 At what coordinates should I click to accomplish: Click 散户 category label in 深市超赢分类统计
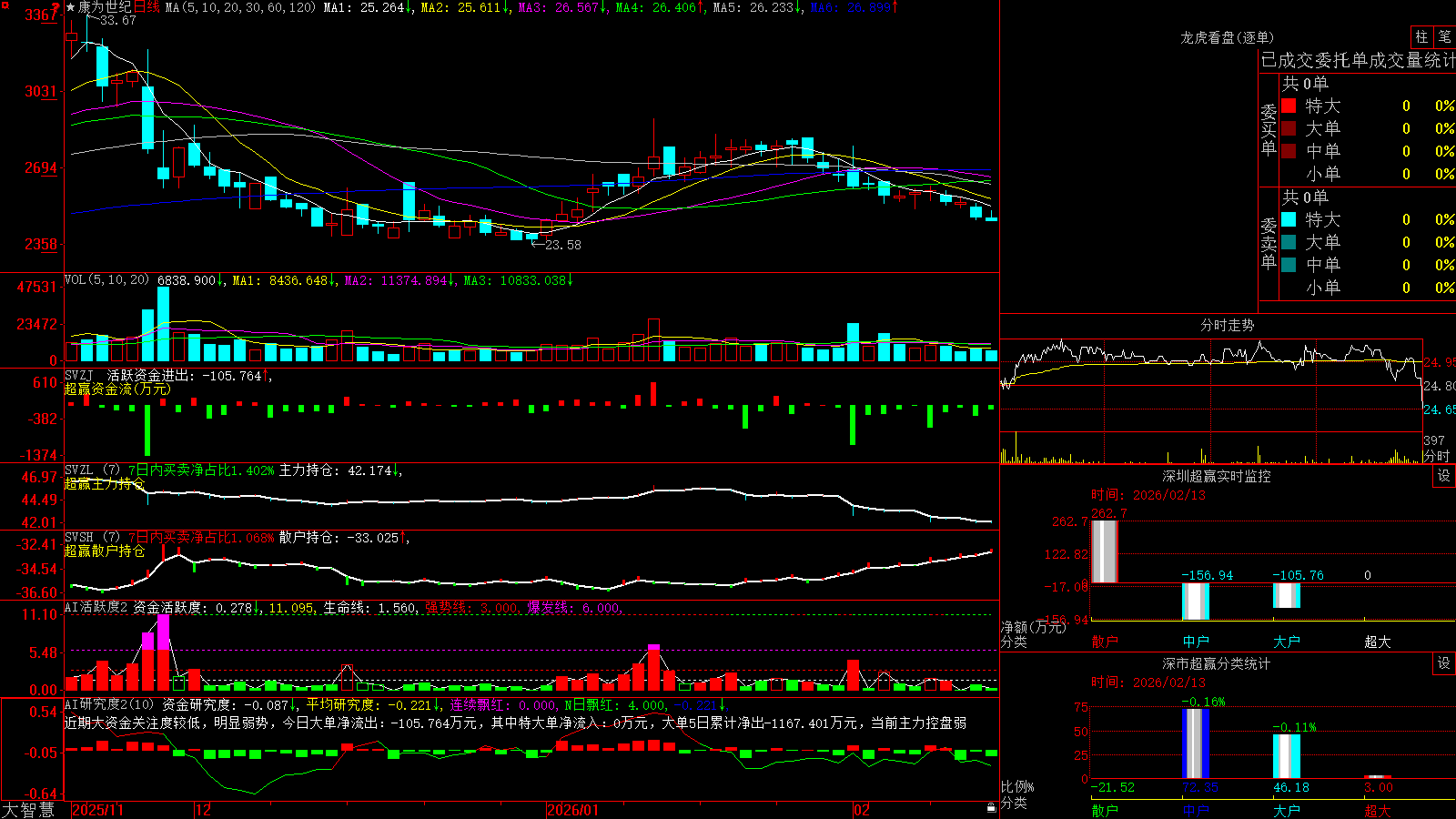click(1105, 810)
